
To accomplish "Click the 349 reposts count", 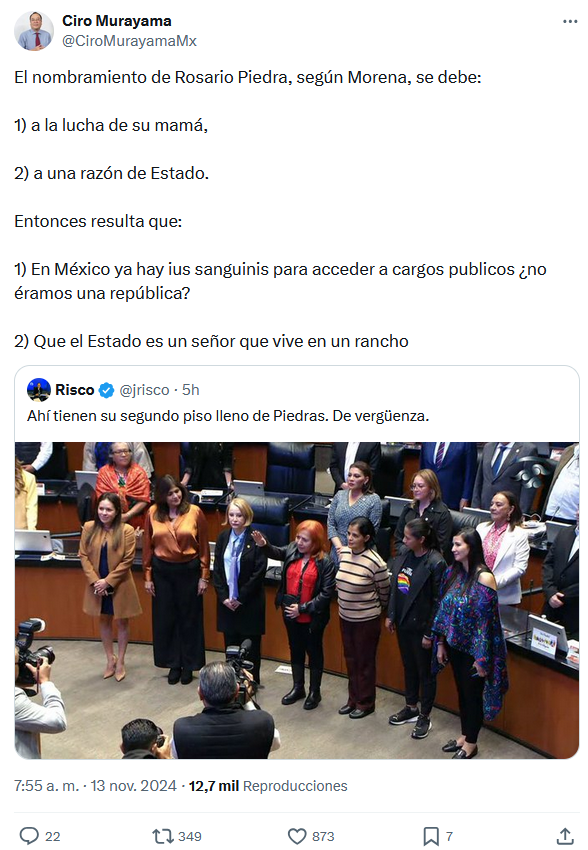I will point(190,836).
